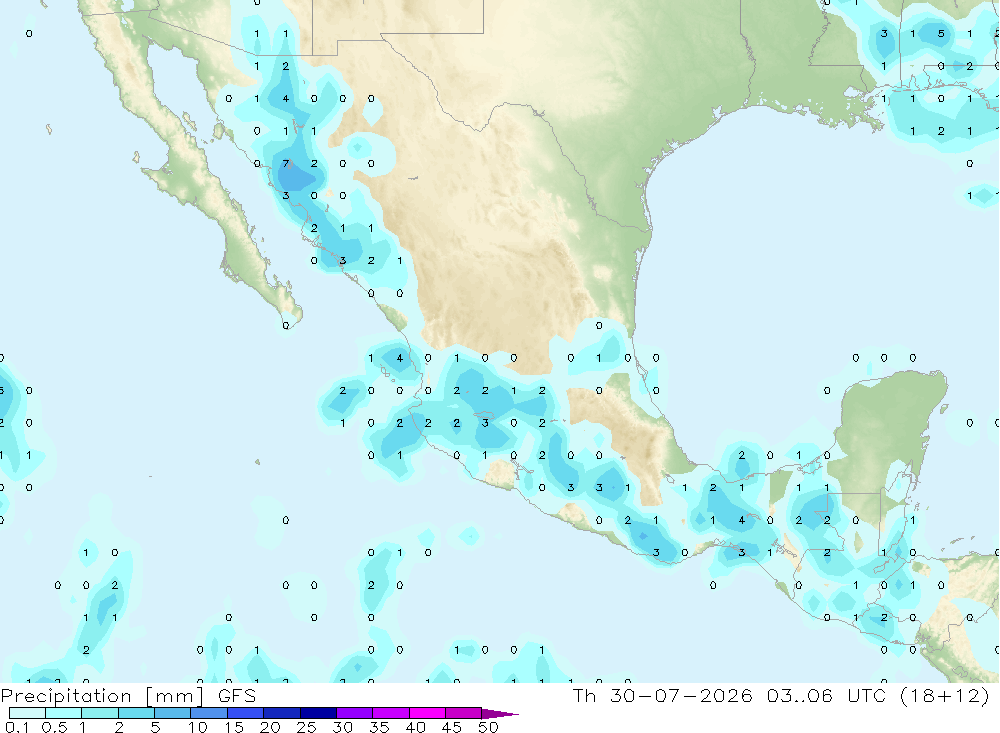Click the 'GFS' model label

(x=237, y=696)
